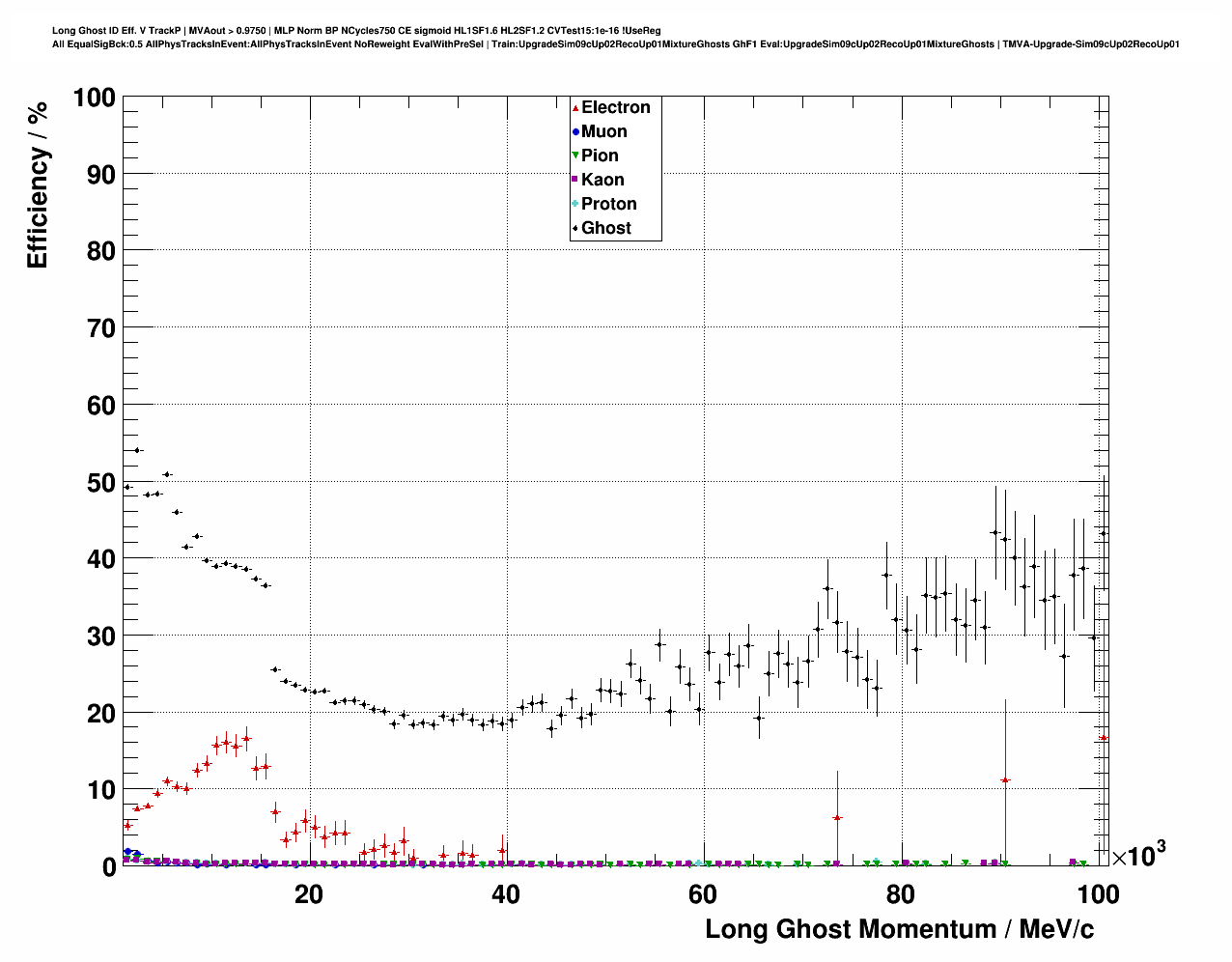This screenshot has width=1232, height=962.
Task: Click the red triangle Electron legend marker
Action: (x=575, y=108)
